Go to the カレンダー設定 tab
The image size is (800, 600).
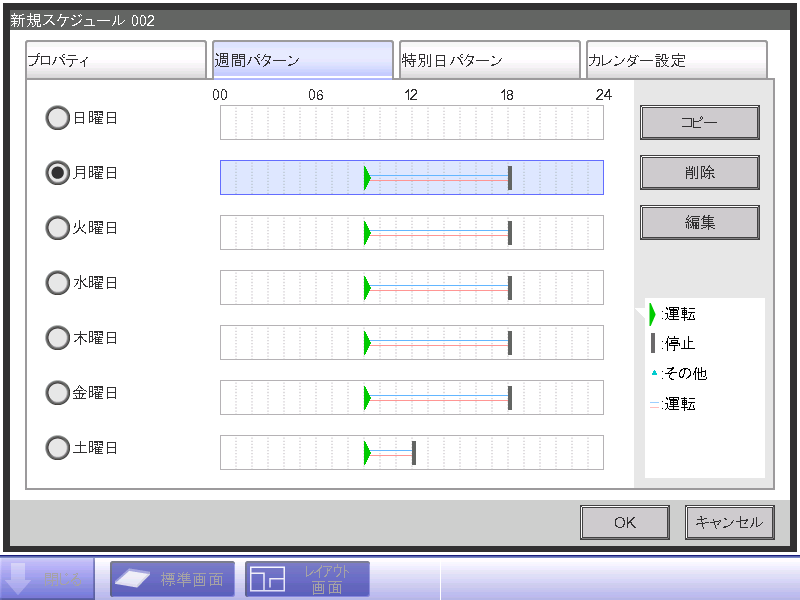(676, 60)
